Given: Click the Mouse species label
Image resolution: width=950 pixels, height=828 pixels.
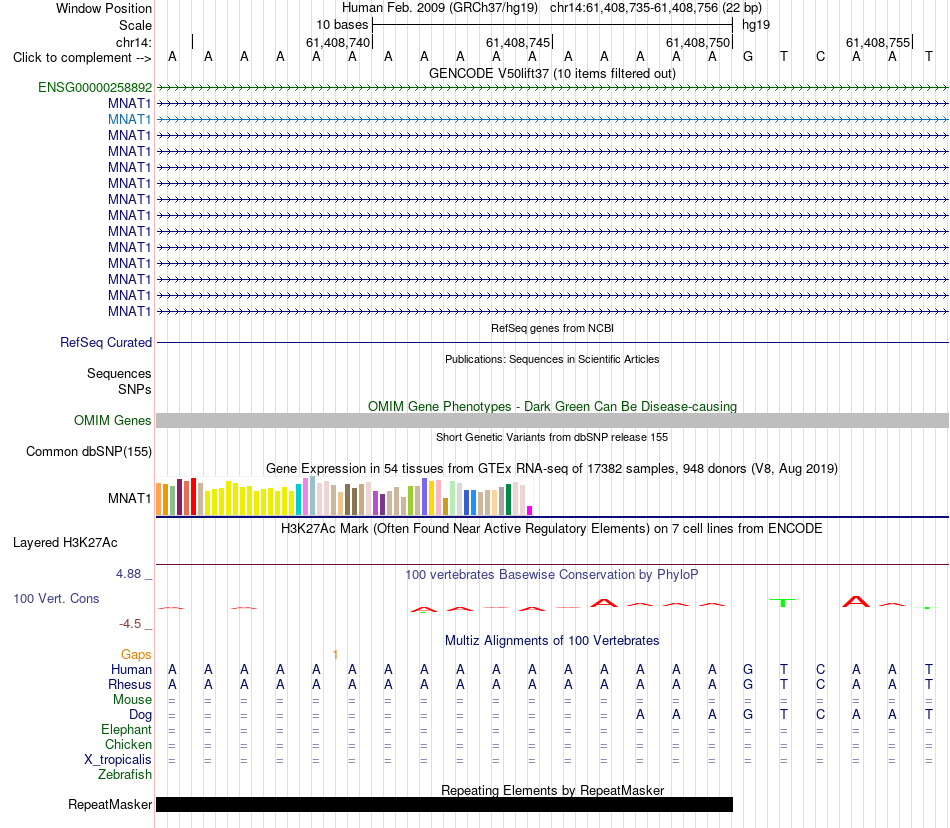Looking at the screenshot, I should tap(132, 700).
